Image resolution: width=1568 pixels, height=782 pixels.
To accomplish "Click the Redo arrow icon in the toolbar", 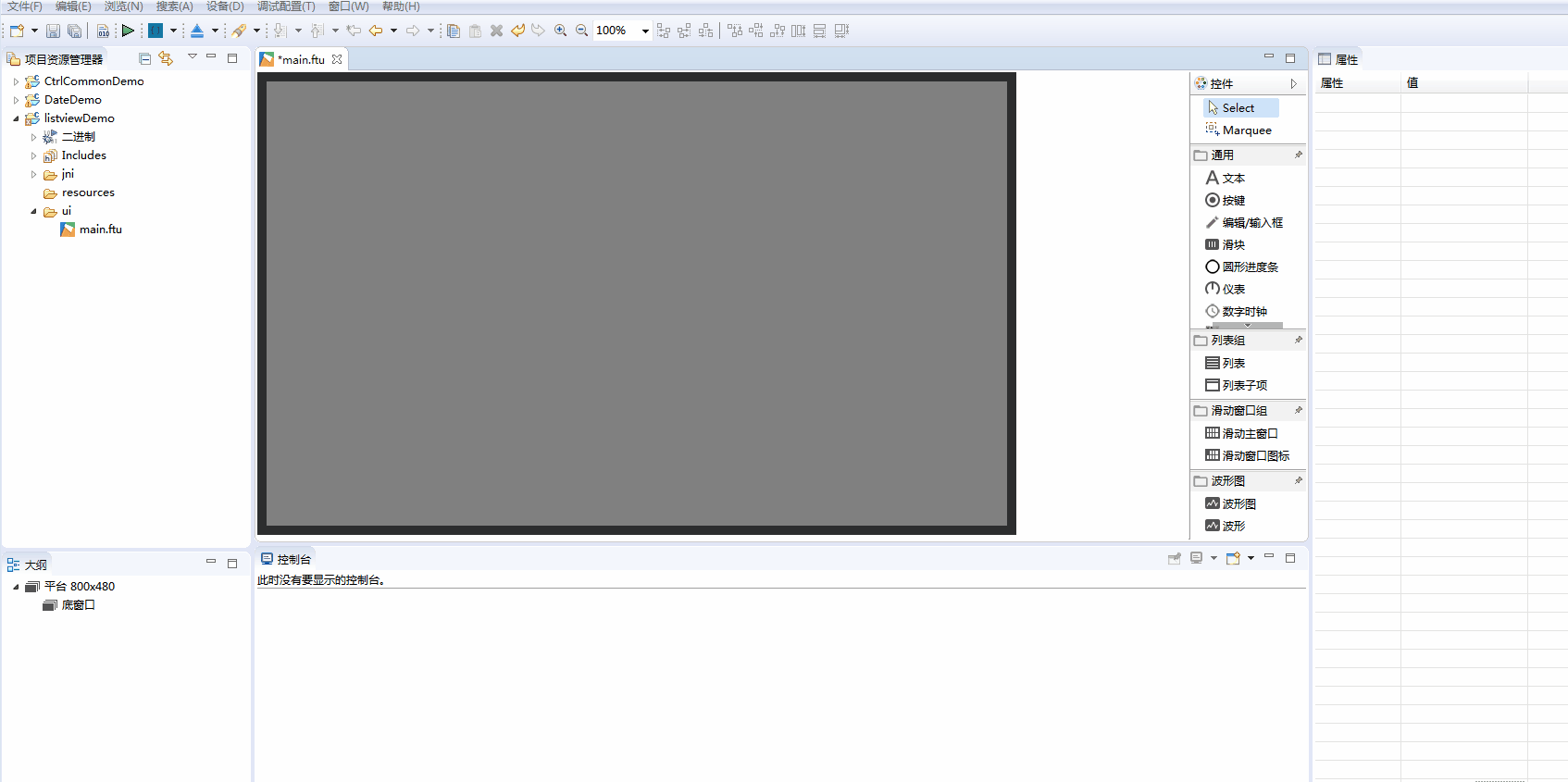I will 538,31.
